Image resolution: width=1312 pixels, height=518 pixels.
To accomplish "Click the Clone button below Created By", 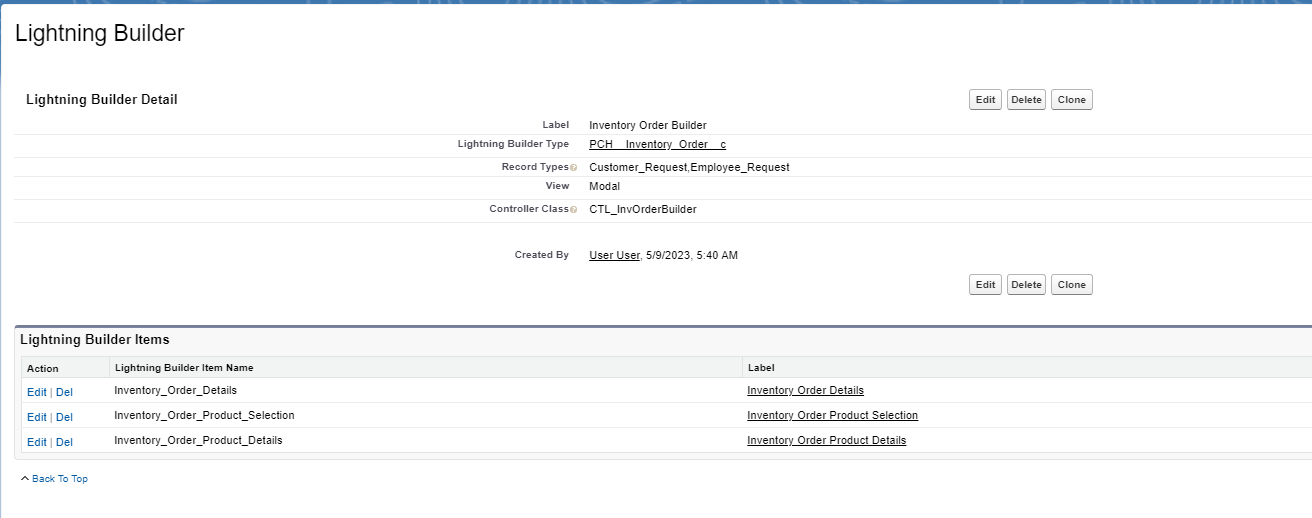I will click(x=1071, y=285).
